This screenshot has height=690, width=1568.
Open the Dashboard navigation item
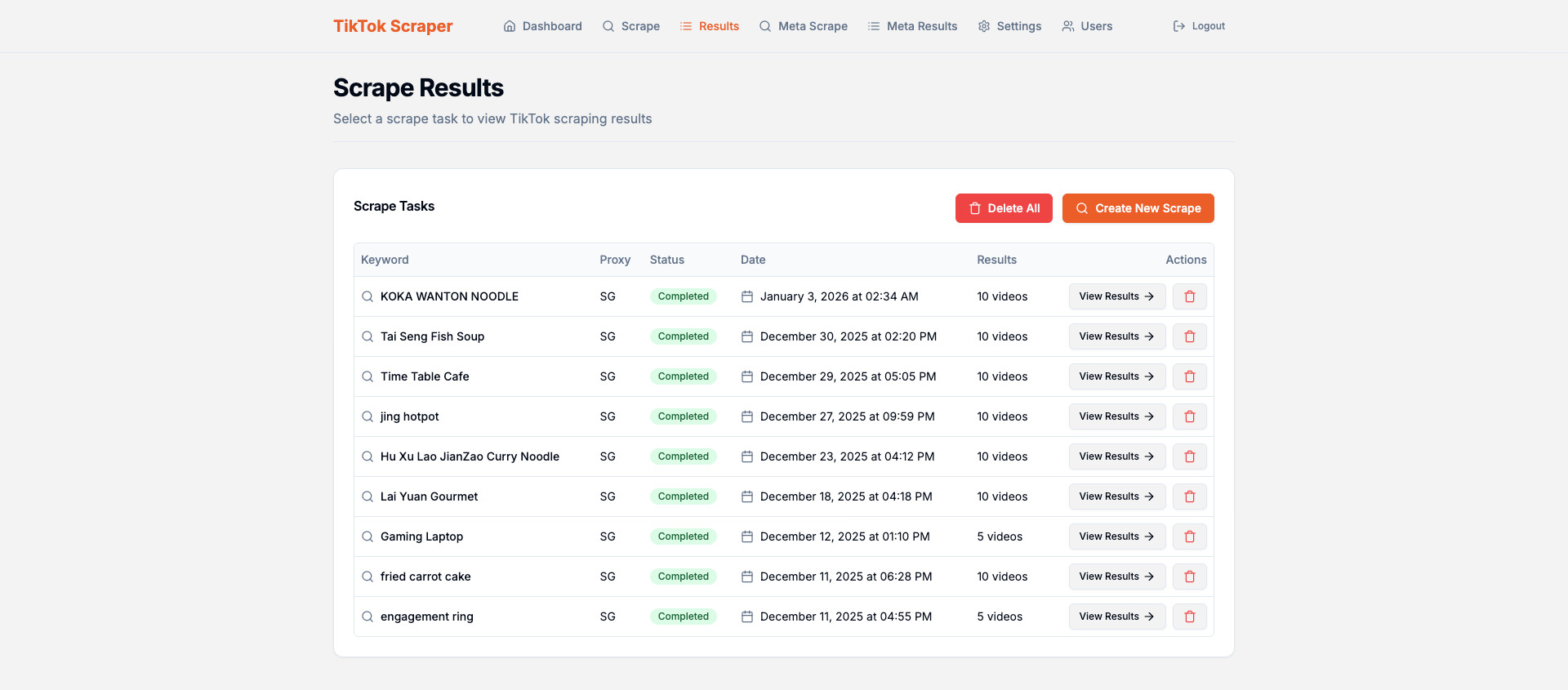coord(542,26)
